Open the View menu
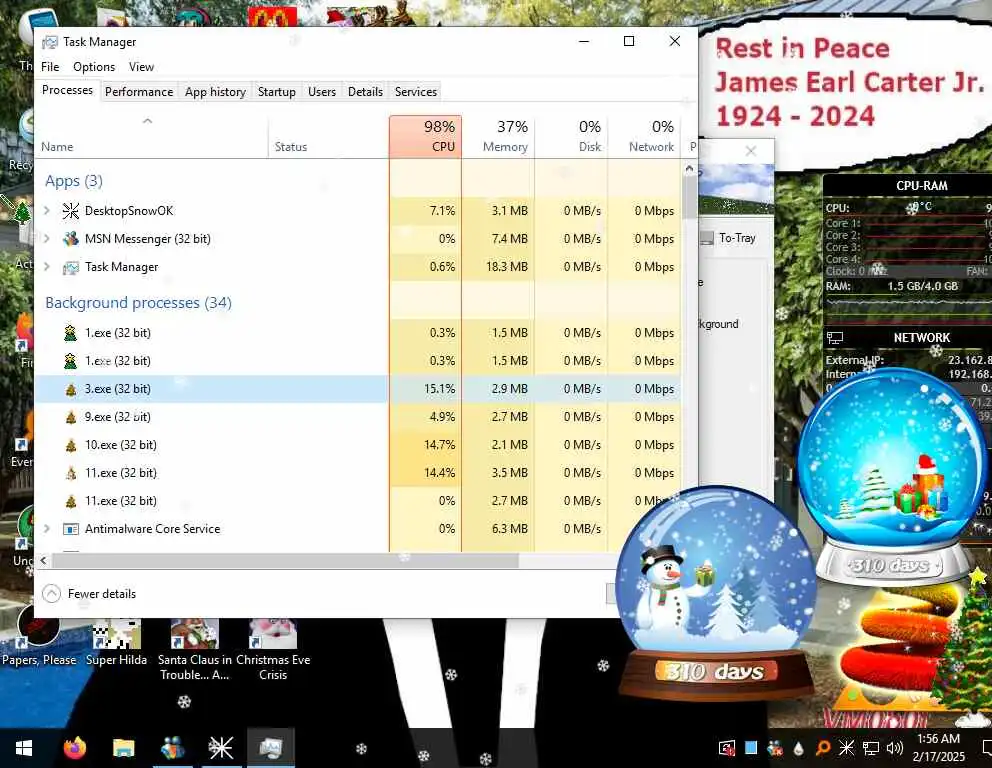Image resolution: width=992 pixels, height=768 pixels. click(x=141, y=66)
